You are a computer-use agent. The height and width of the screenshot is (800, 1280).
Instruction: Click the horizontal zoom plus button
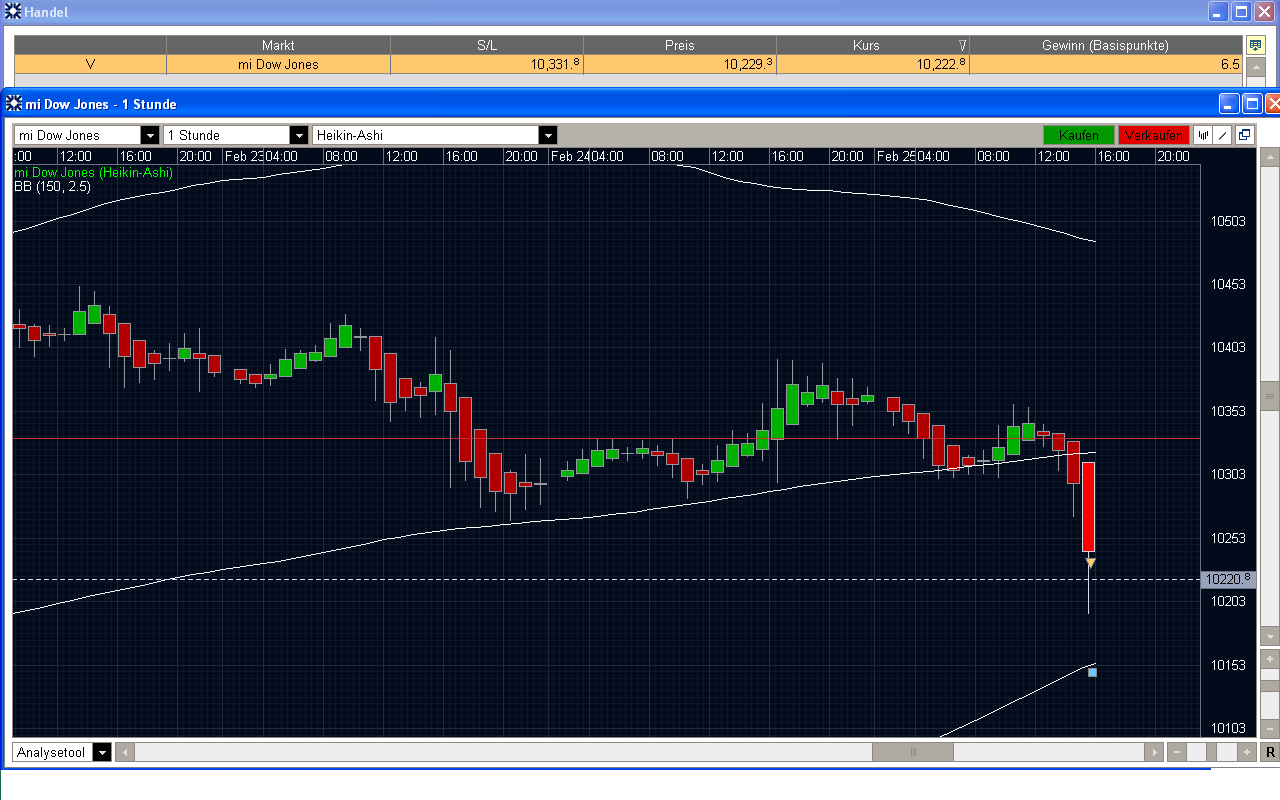click(1246, 752)
